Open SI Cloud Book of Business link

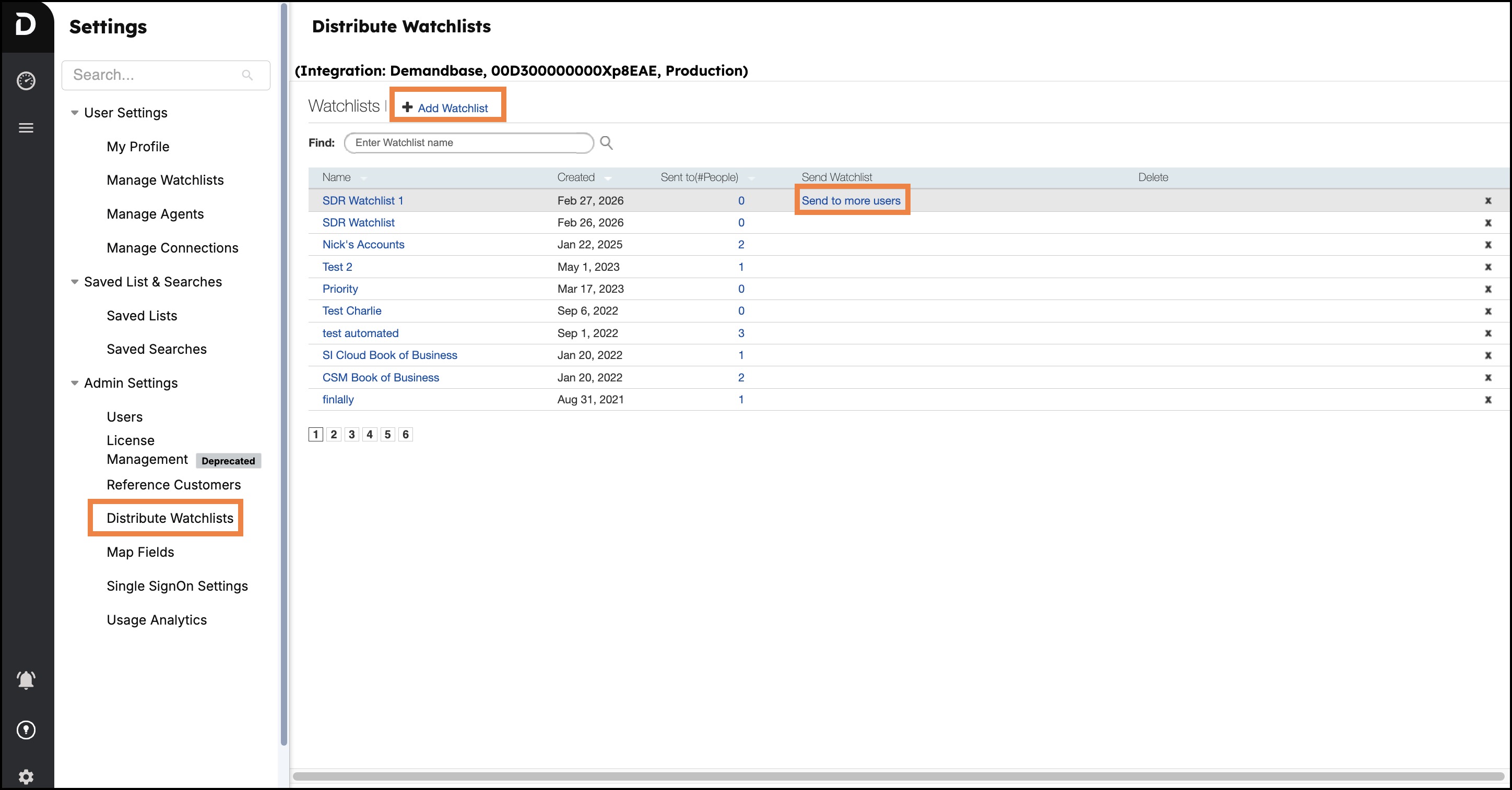point(389,355)
